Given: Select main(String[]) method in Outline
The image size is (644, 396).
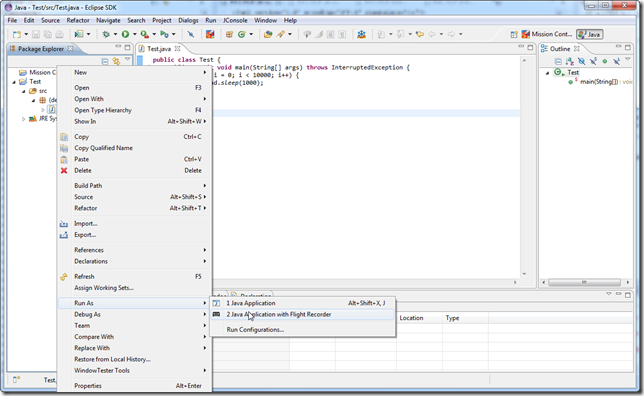Looking at the screenshot, I should (600, 82).
